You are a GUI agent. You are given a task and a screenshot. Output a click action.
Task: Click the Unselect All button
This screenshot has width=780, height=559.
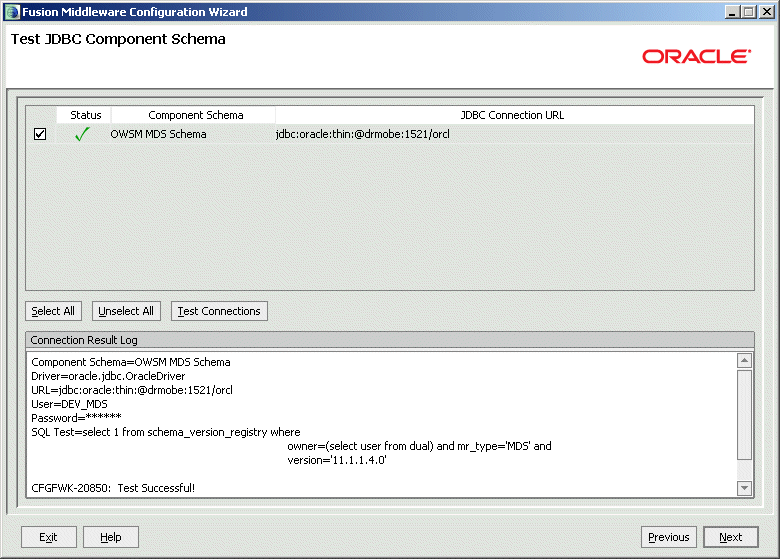(126, 311)
